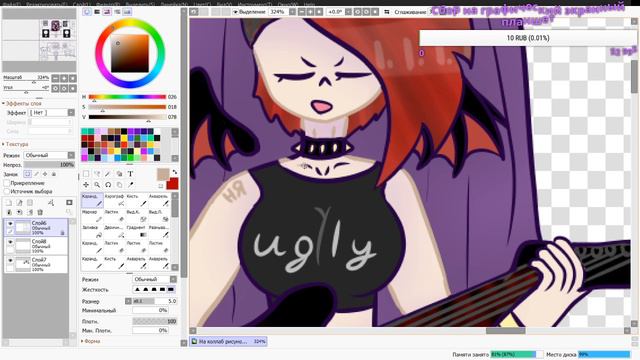The height and width of the screenshot is (360, 640).
Task: Swap foreground and background colors
Action: 175,172
